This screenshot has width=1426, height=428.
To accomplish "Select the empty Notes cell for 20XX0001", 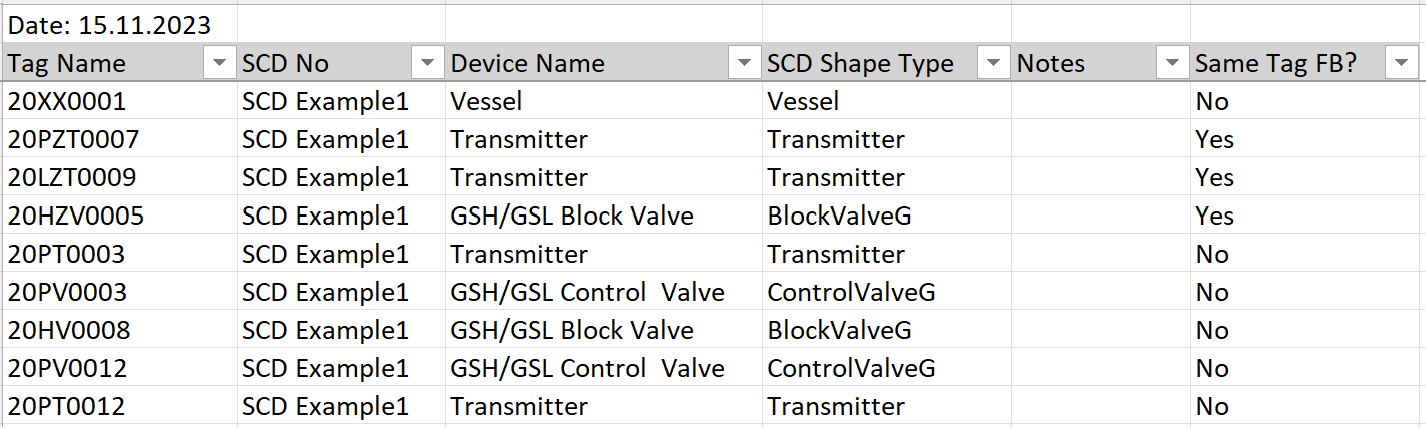I will click(x=1101, y=101).
